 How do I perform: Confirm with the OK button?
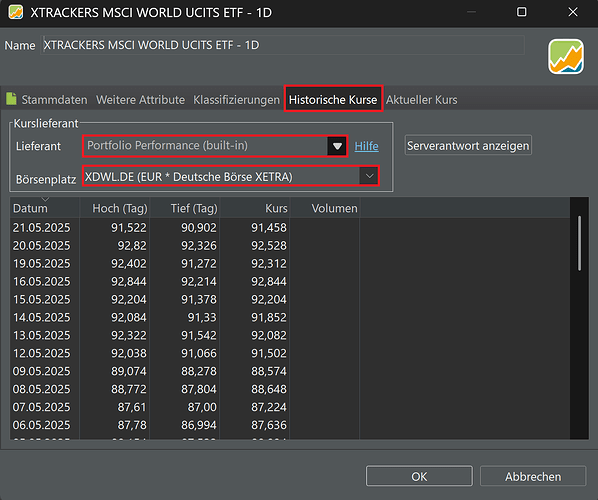(419, 476)
